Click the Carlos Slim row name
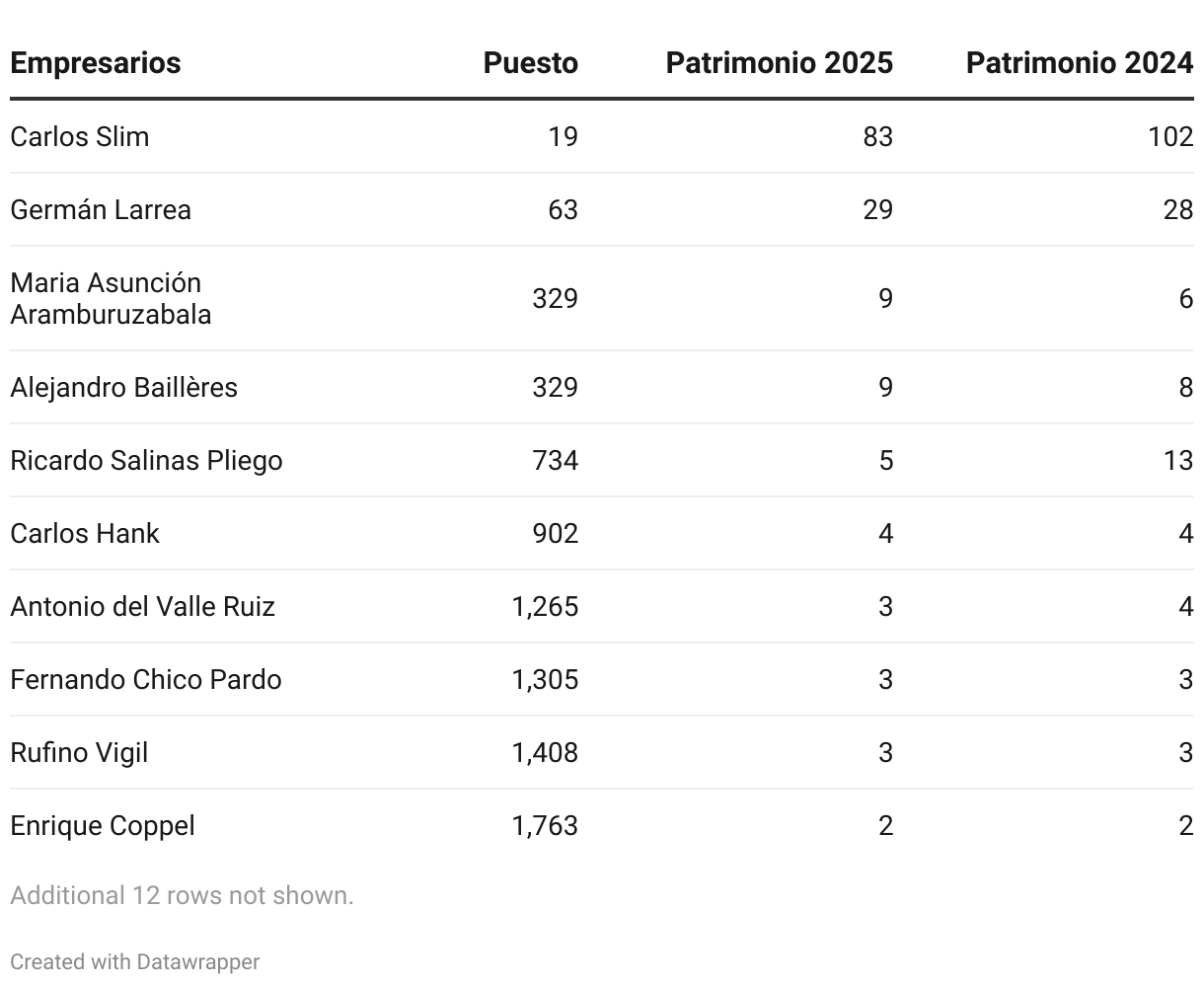This screenshot has width=1204, height=985. coord(80,136)
